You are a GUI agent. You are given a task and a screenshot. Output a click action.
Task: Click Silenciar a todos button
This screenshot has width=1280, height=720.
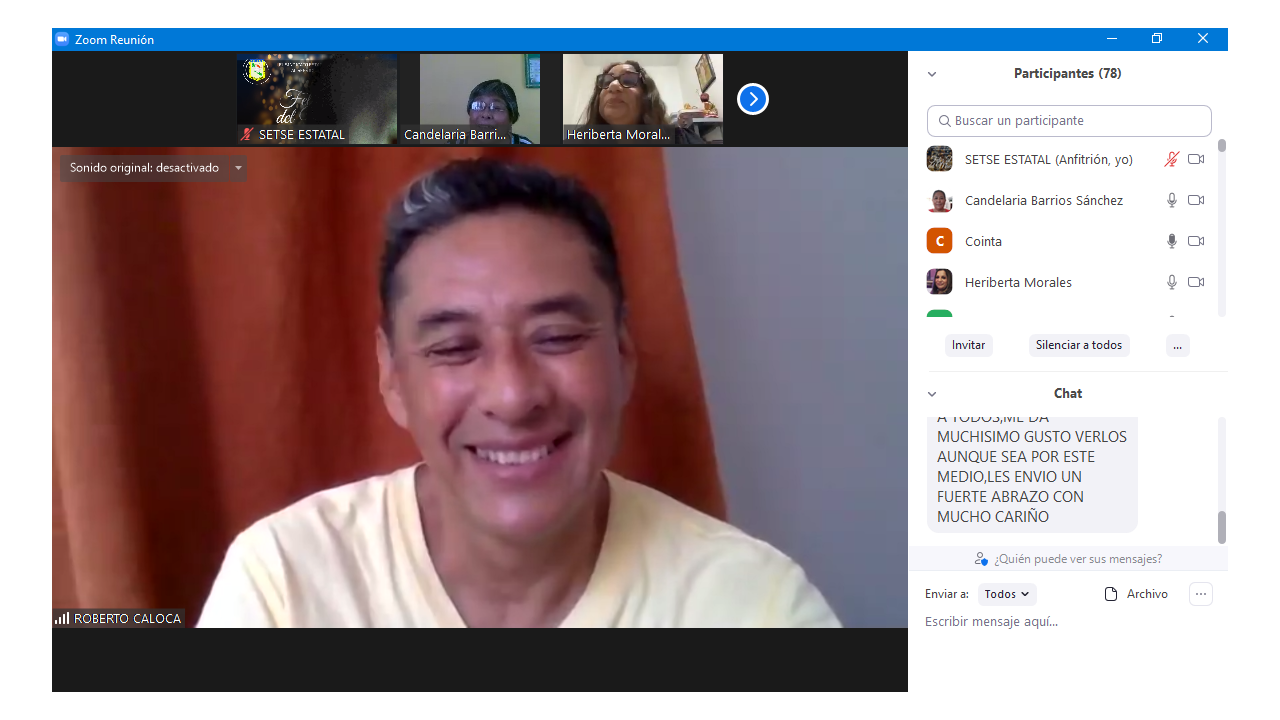click(1079, 345)
